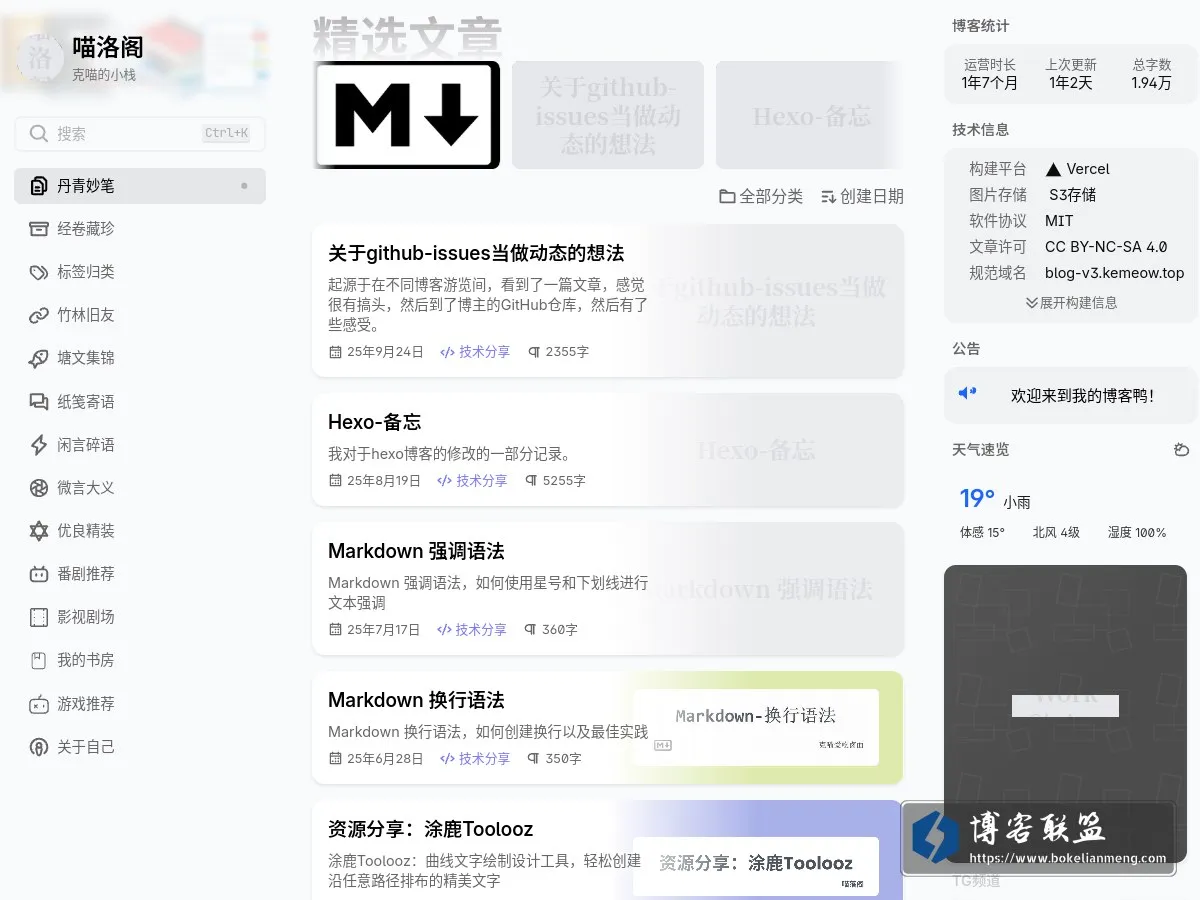Screen dimensions: 1200x900
Task: Click the announcement megaphone icon
Action: coord(967,393)
